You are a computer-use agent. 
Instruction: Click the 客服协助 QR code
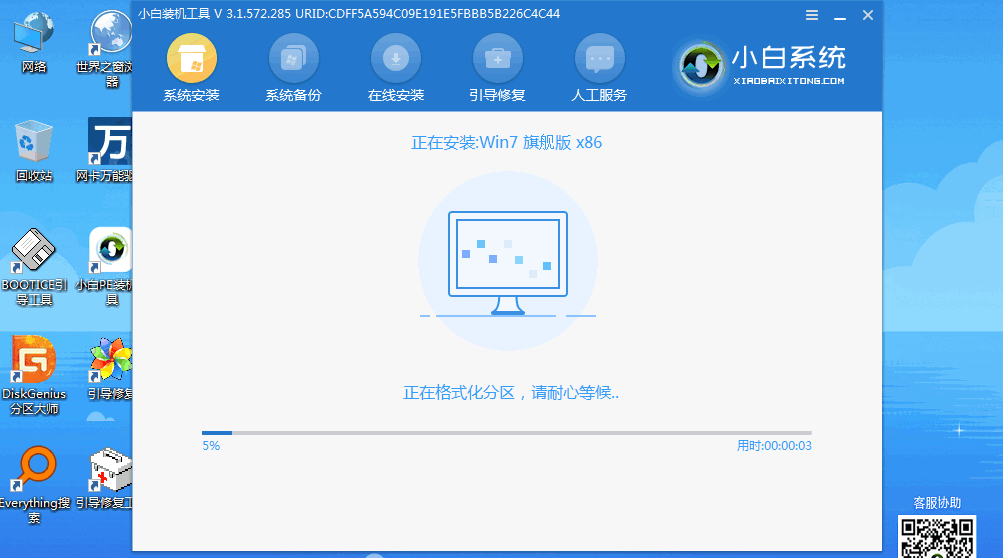click(936, 536)
